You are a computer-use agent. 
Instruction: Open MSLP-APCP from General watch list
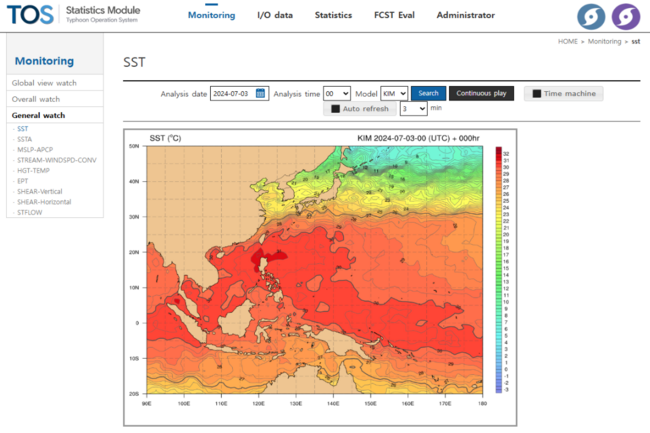35,150
